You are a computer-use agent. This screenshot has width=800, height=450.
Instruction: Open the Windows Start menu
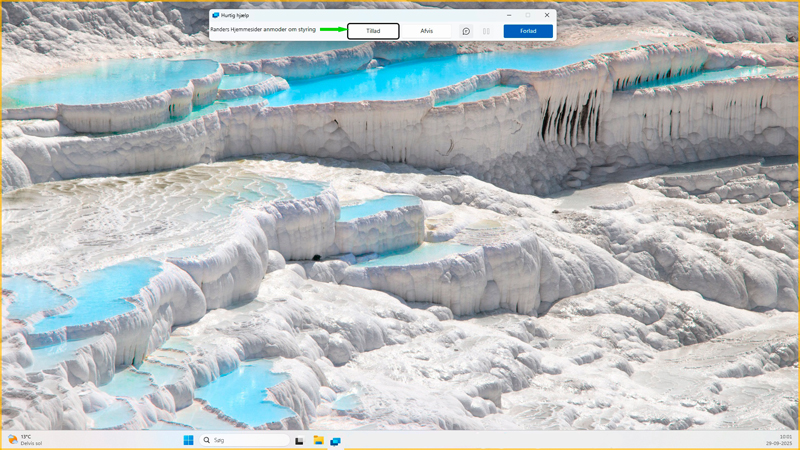[188, 440]
